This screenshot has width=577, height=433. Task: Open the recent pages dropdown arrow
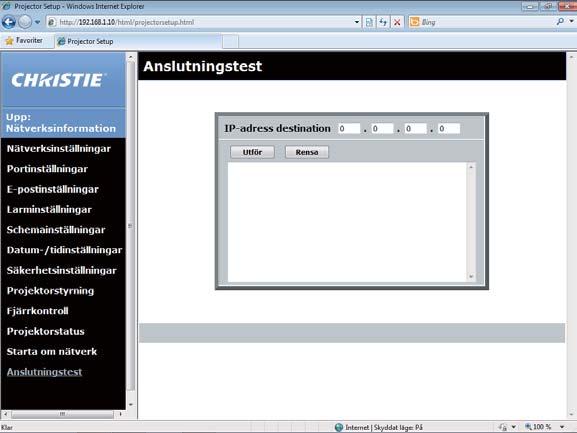click(38, 22)
